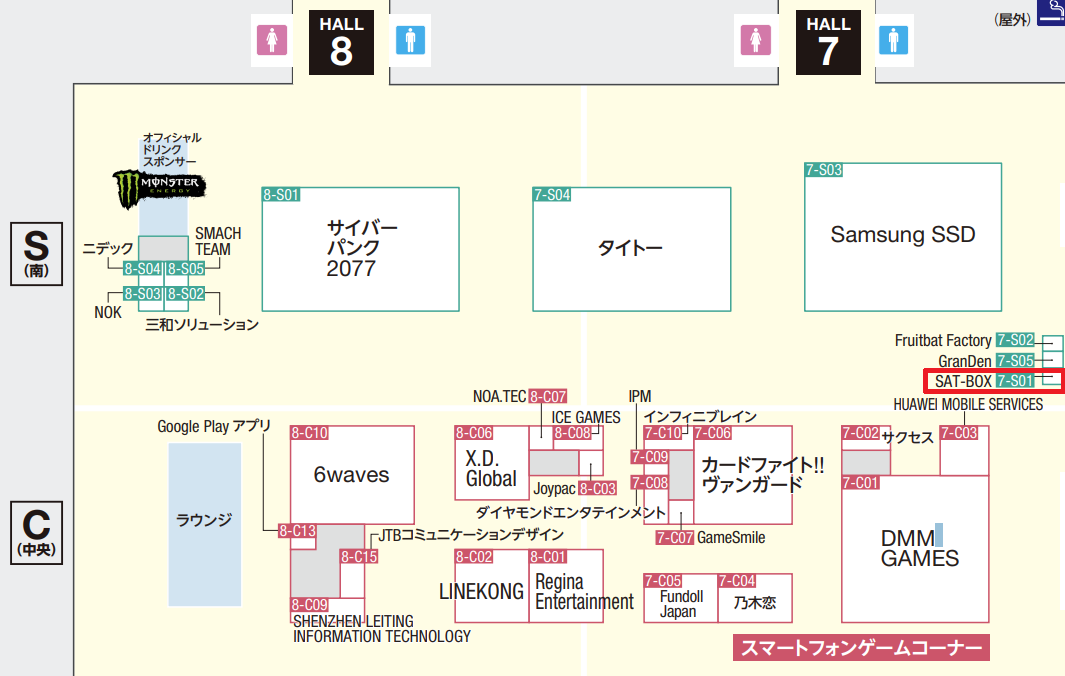Click the HALL 8 entrance sign
This screenshot has height=676, width=1065.
coord(341,42)
